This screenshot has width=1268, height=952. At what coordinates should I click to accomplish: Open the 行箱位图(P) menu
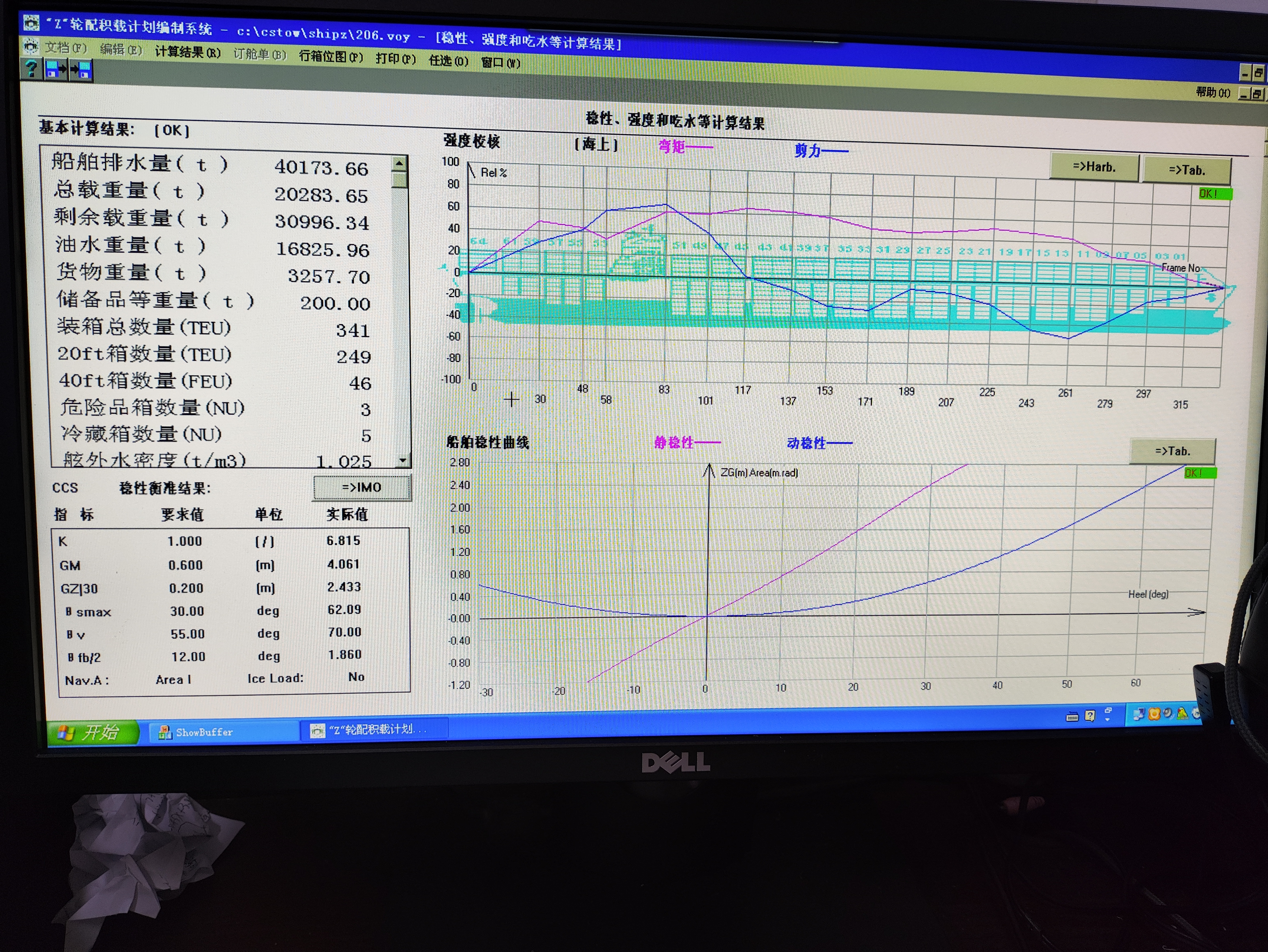click(331, 57)
